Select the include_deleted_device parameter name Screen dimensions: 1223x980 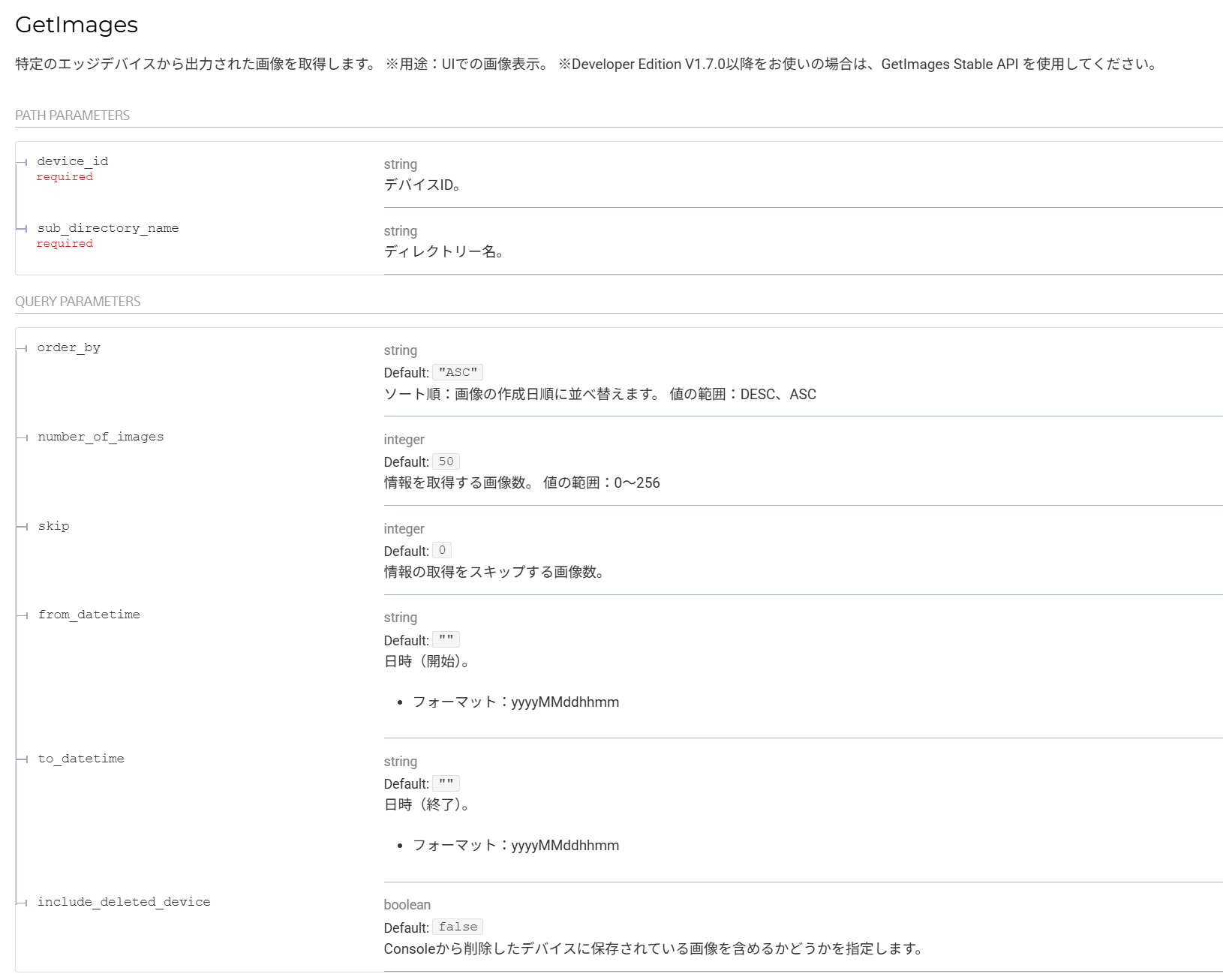[x=124, y=902]
